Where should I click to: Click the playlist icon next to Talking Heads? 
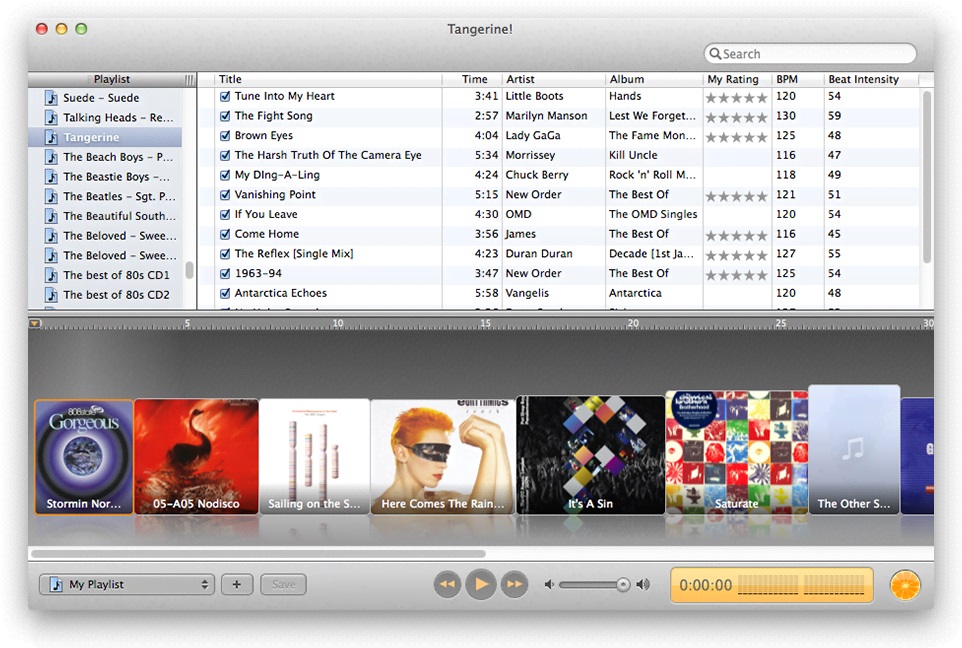pos(52,118)
